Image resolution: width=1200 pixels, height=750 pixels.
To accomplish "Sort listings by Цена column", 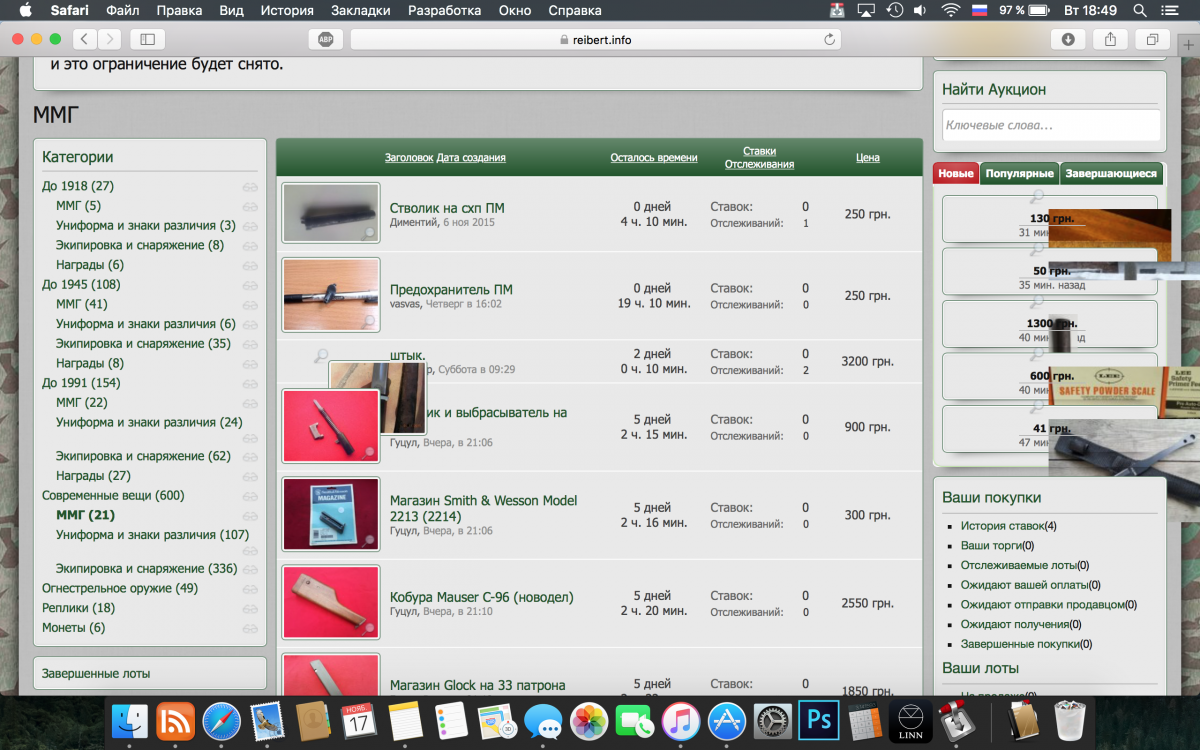I will point(867,157).
